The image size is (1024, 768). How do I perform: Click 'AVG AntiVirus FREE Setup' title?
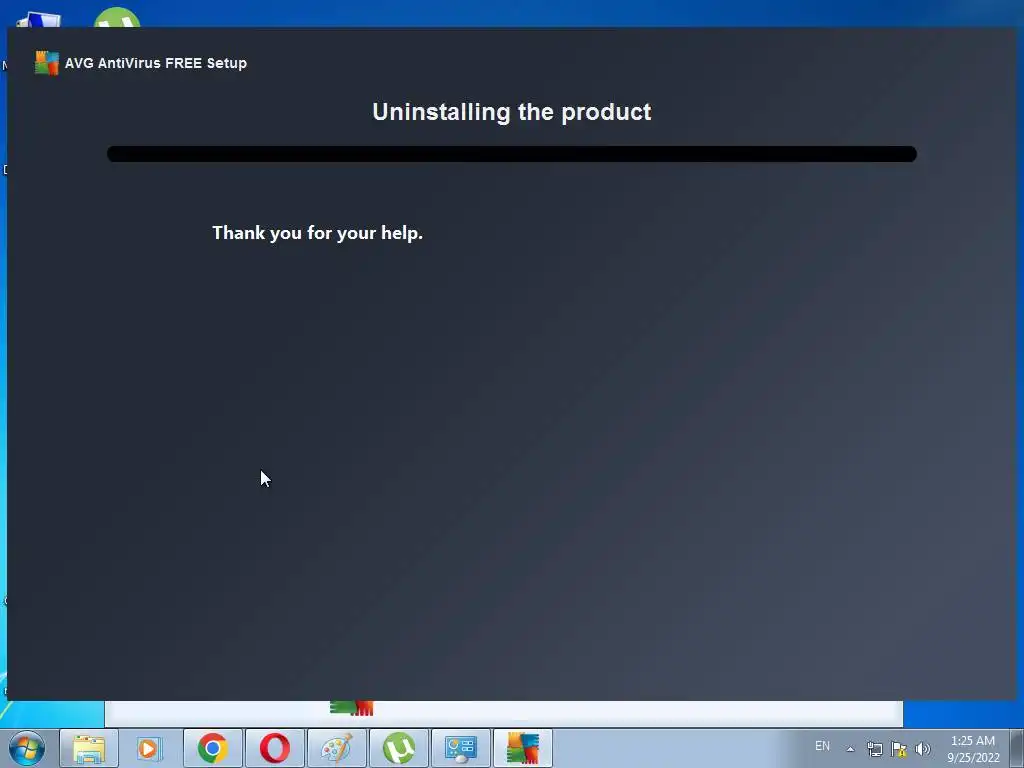(156, 63)
